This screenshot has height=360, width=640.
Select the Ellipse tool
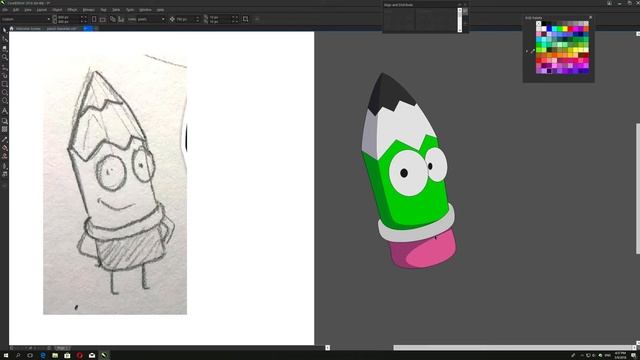[x=4, y=93]
